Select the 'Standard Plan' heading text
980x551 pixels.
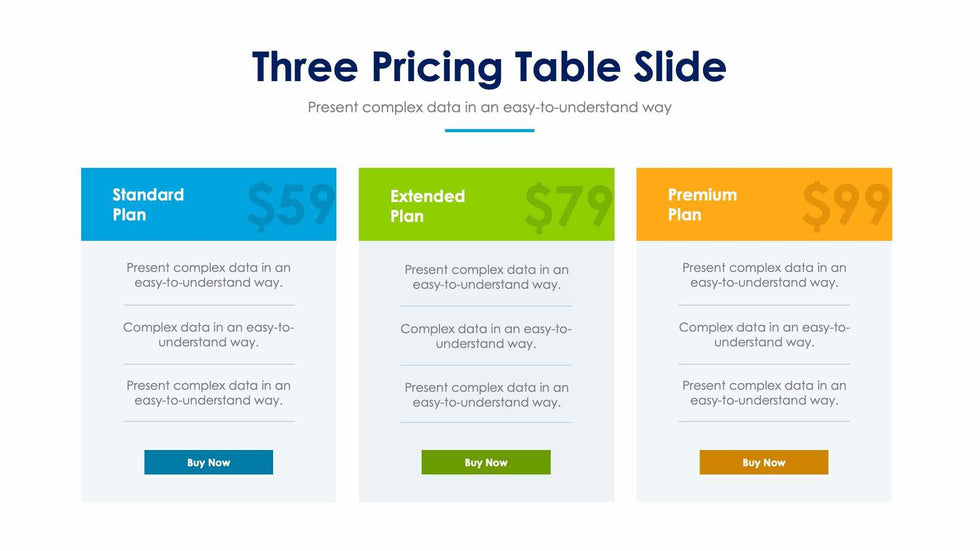click(148, 204)
